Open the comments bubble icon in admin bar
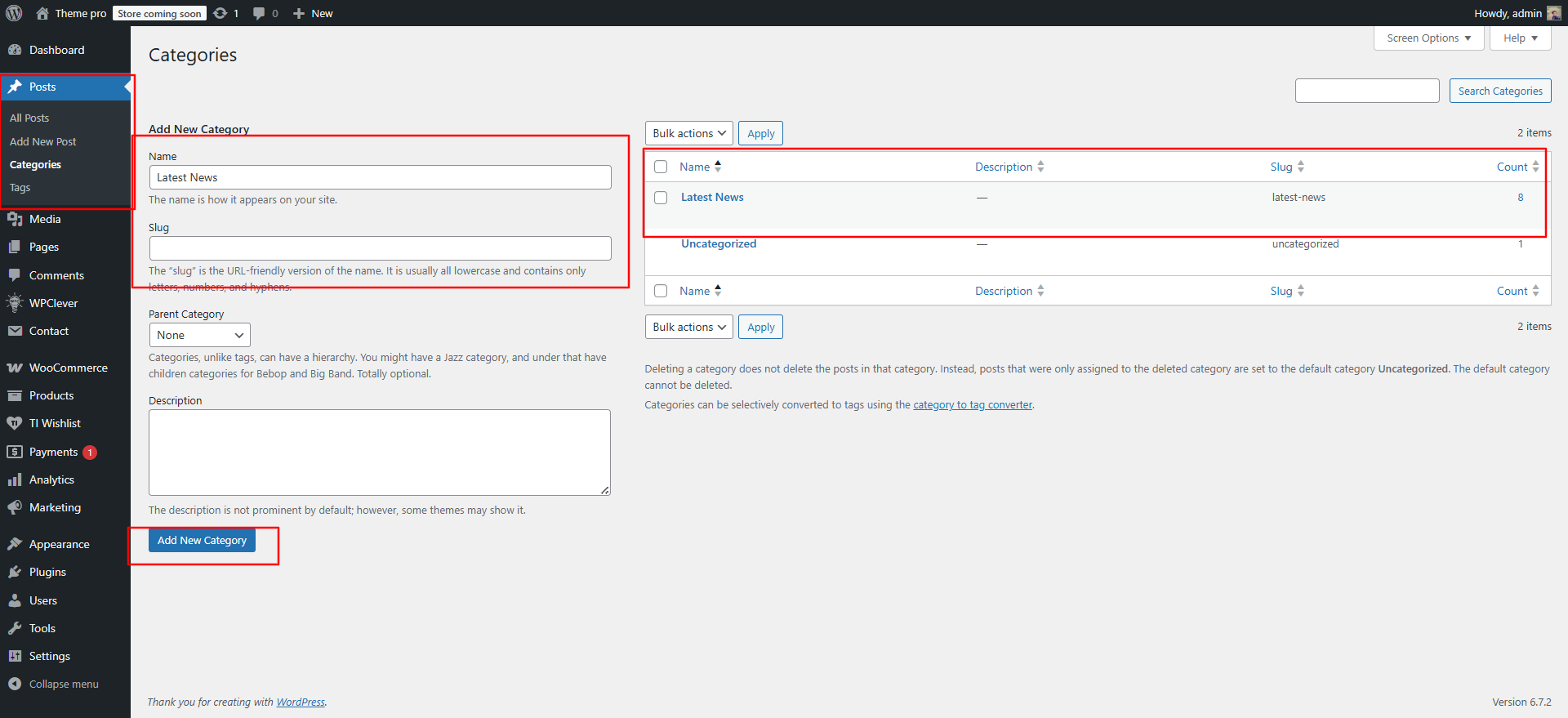This screenshot has height=718, width=1568. (259, 13)
